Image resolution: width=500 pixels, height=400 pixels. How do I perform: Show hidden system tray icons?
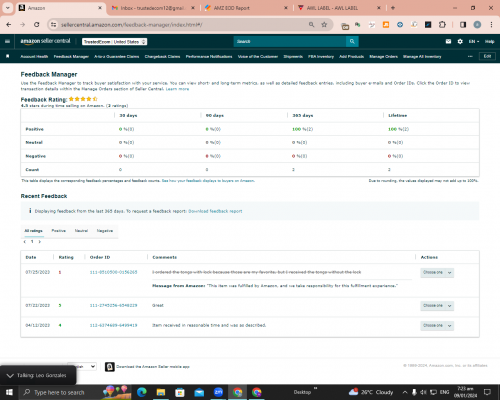click(404, 392)
